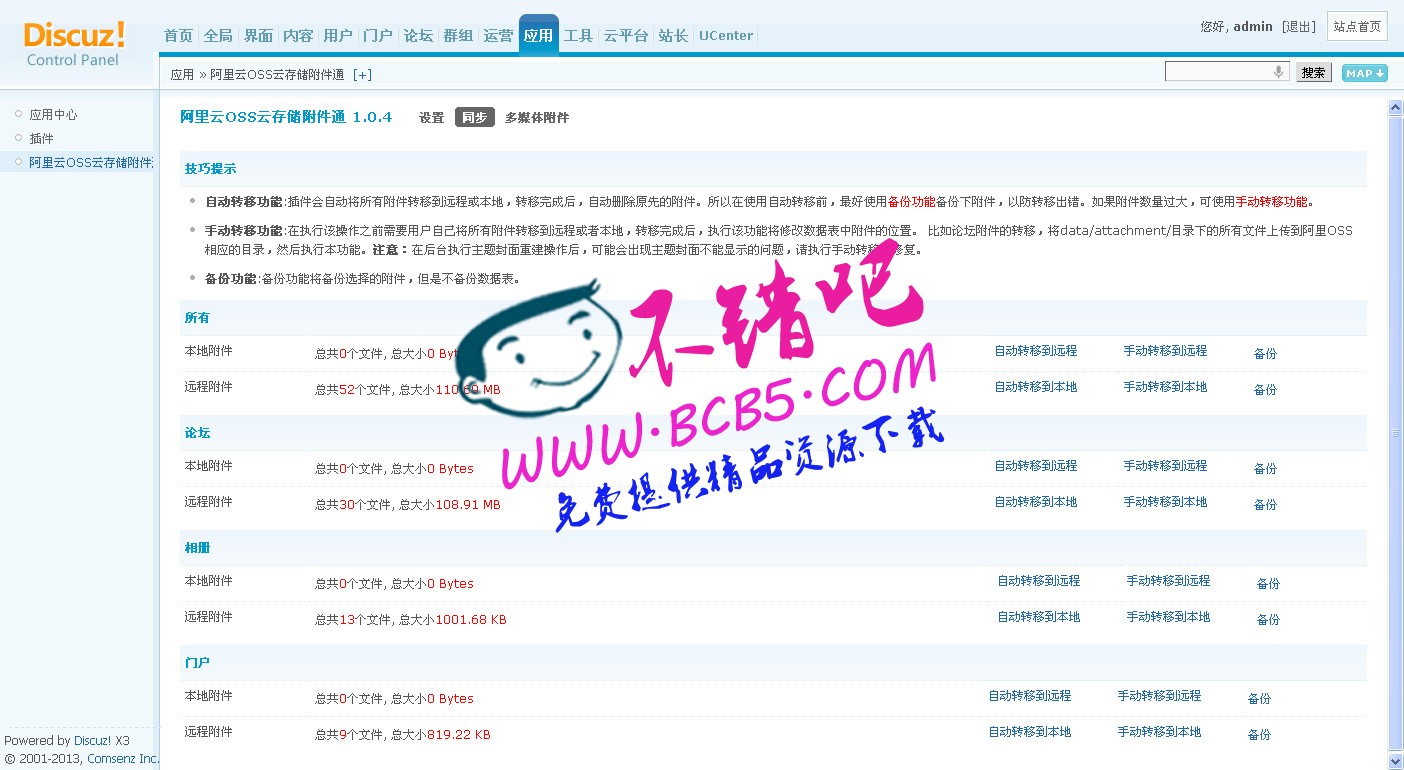
Task: Click the [+] add shortcut link
Action: click(x=362, y=75)
